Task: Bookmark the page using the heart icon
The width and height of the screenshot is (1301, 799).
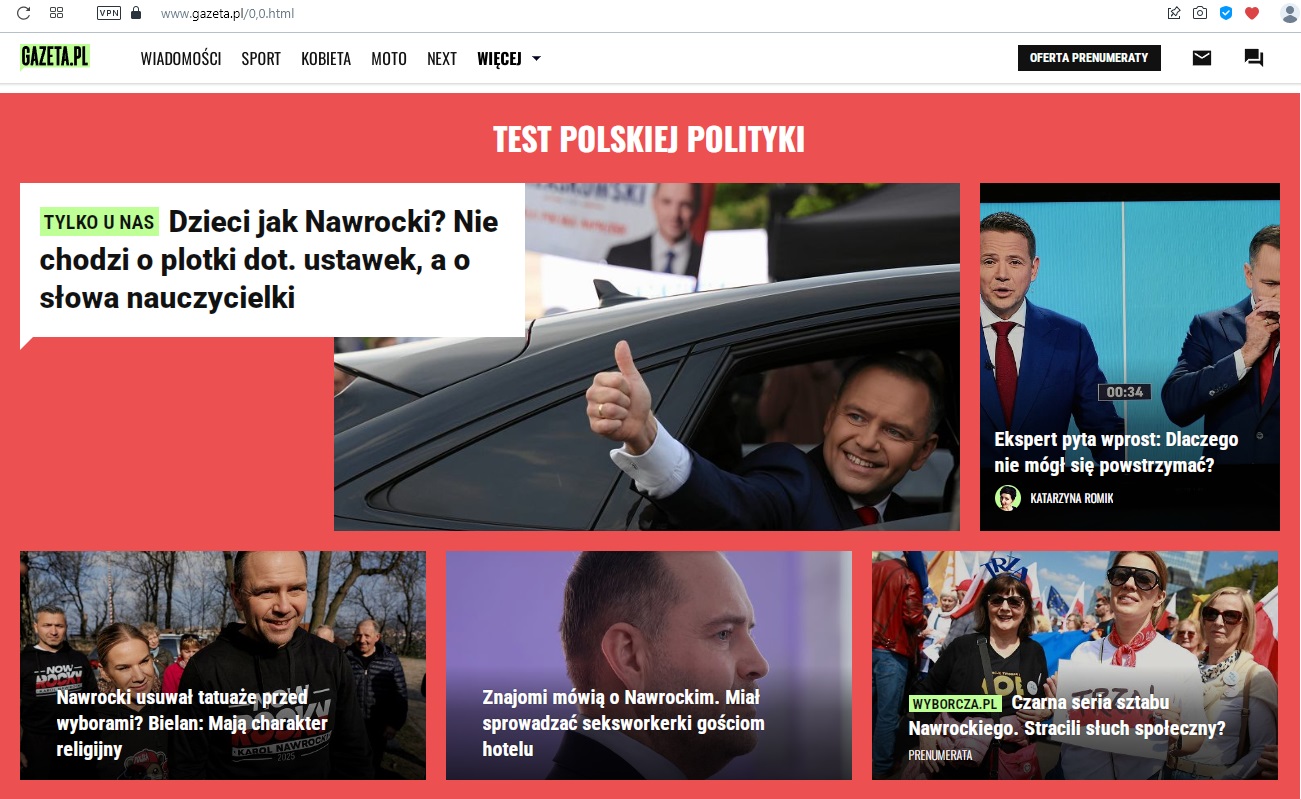Action: [1252, 14]
